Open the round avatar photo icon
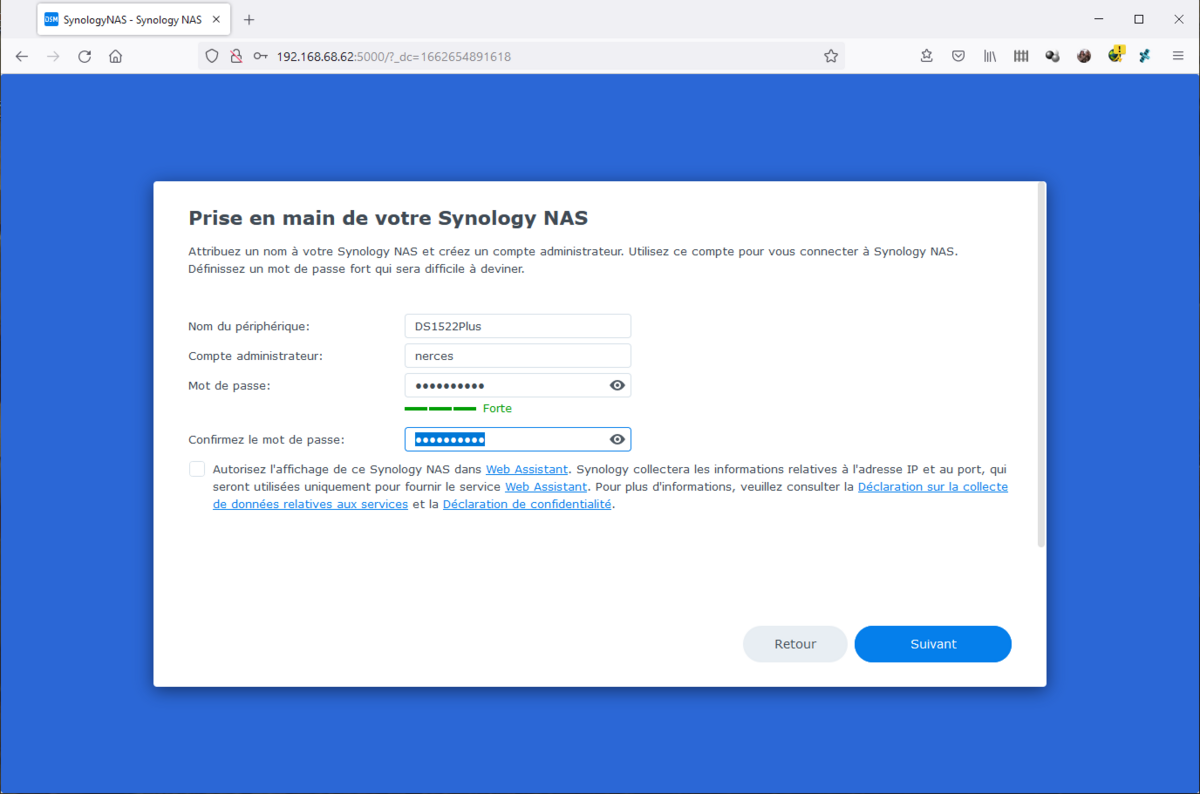 tap(1084, 57)
